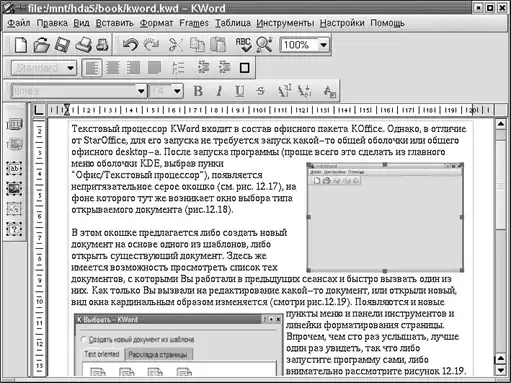This screenshot has height=383, width=511.
Task: Select the create table tool
Action: pos(14,125)
